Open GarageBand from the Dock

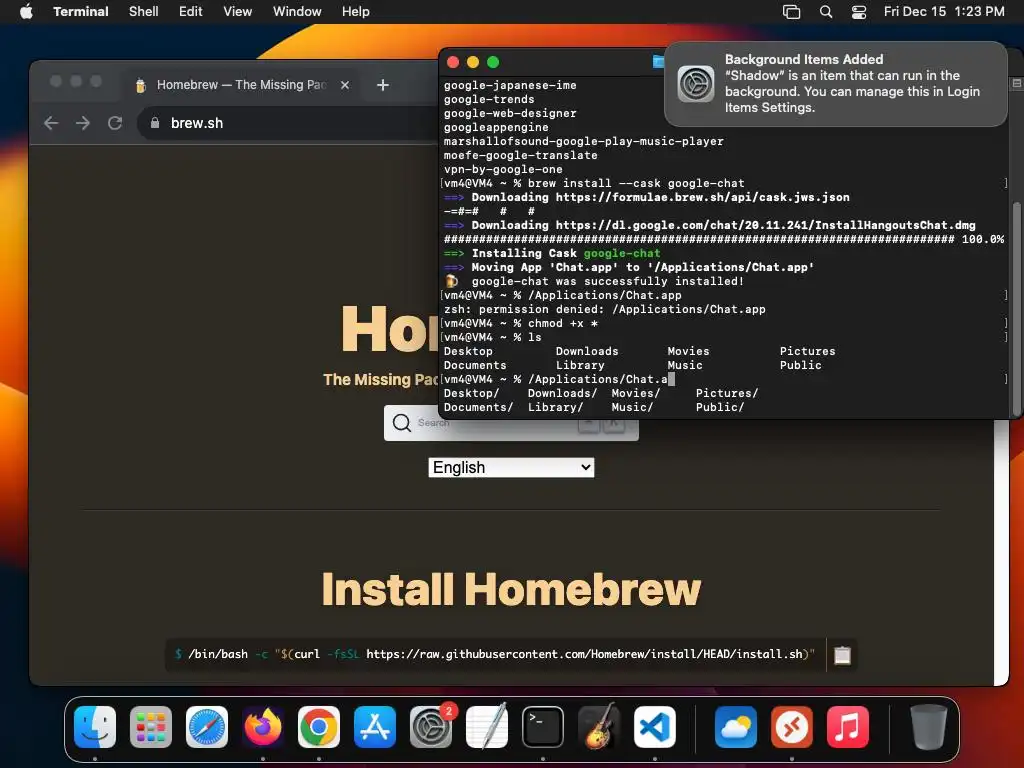point(599,726)
